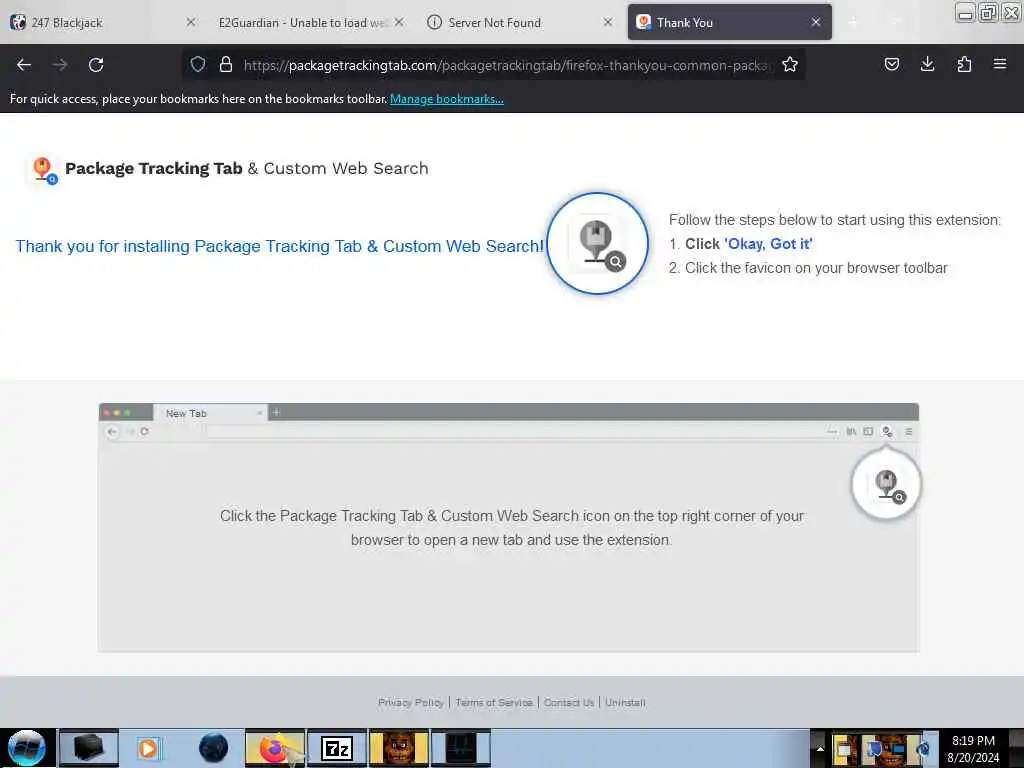Open the Windows Start menu
Image resolution: width=1024 pixels, height=768 pixels.
(26, 748)
